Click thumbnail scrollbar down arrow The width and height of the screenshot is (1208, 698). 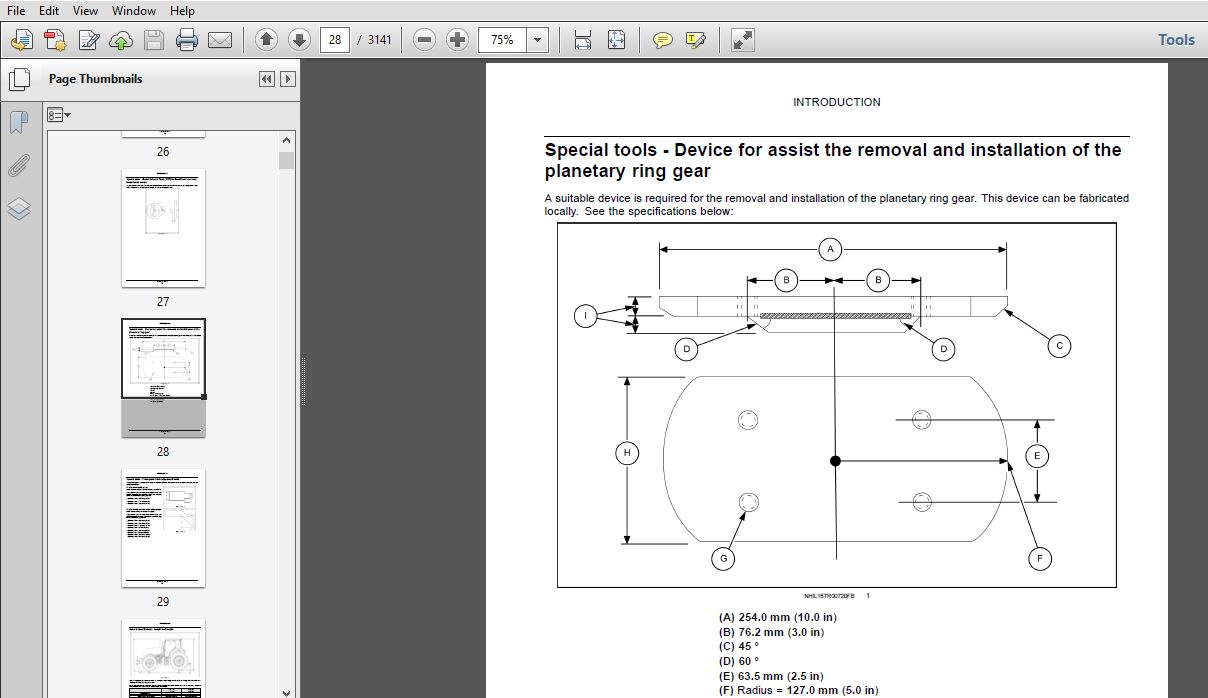(x=287, y=691)
